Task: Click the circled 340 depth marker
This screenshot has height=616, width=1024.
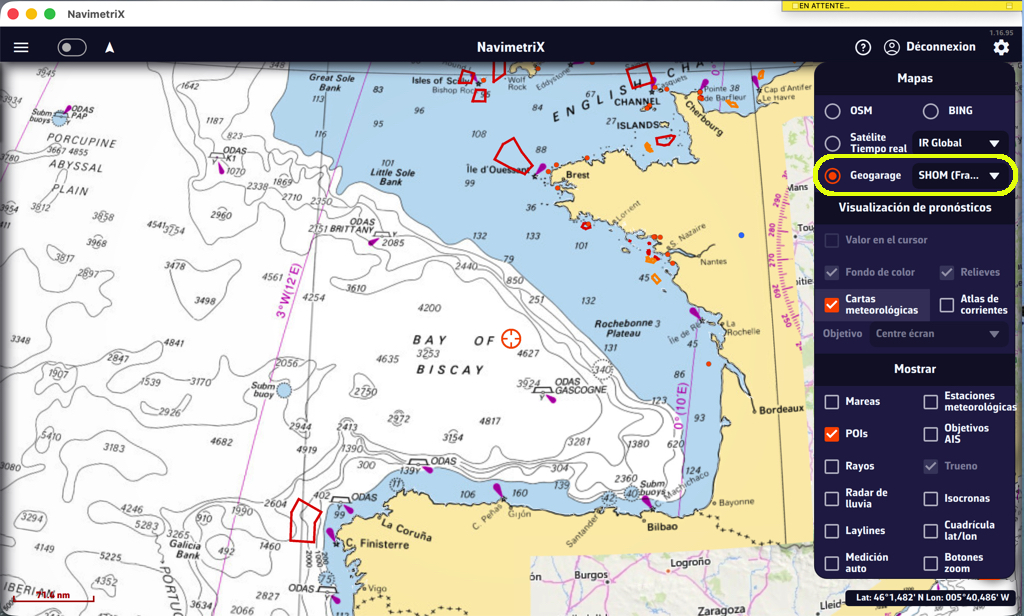Action: tap(601, 370)
